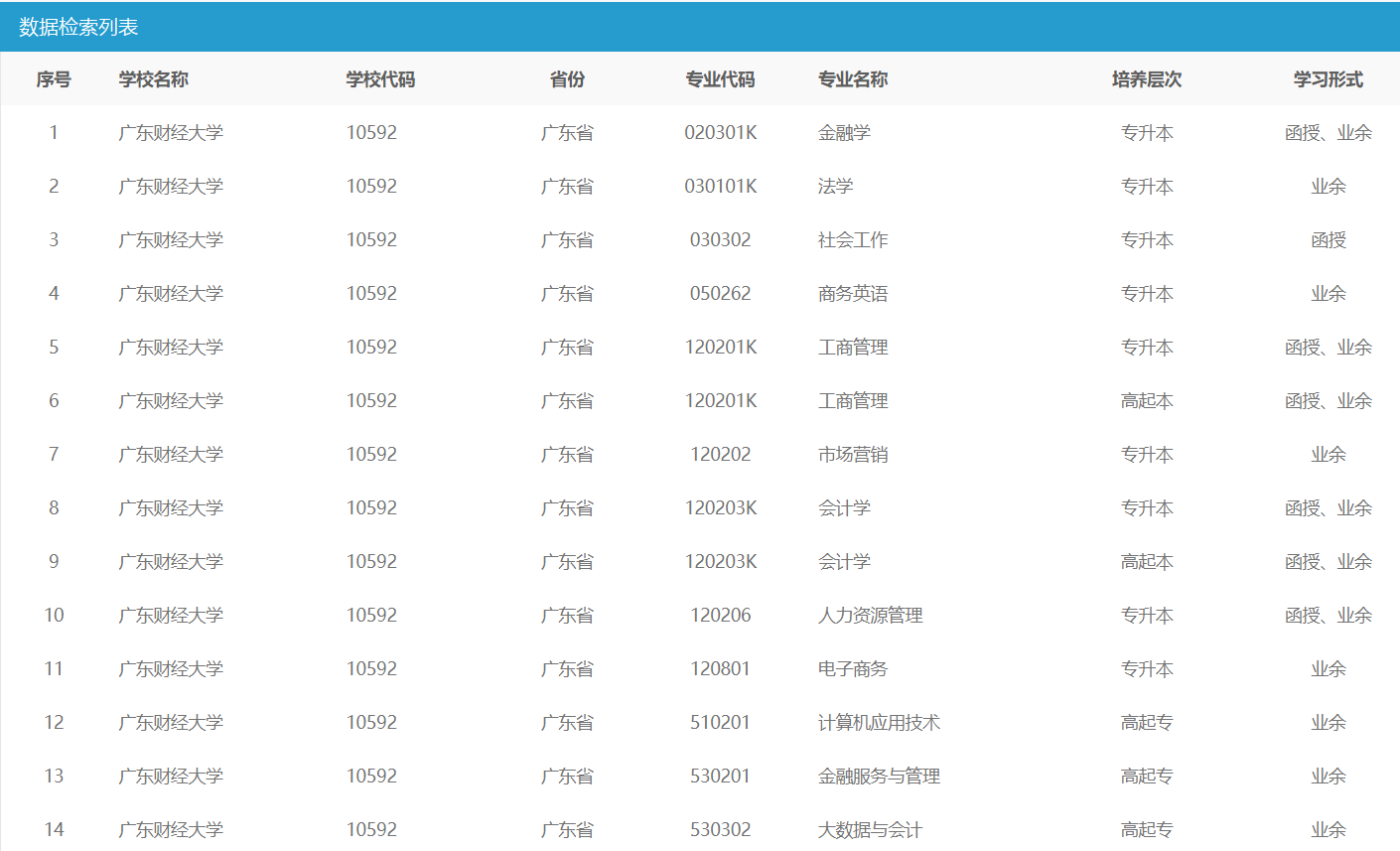Select the 计算机应用技术 major name cell
Image resolution: width=1400 pixels, height=851 pixels.
coord(879,723)
